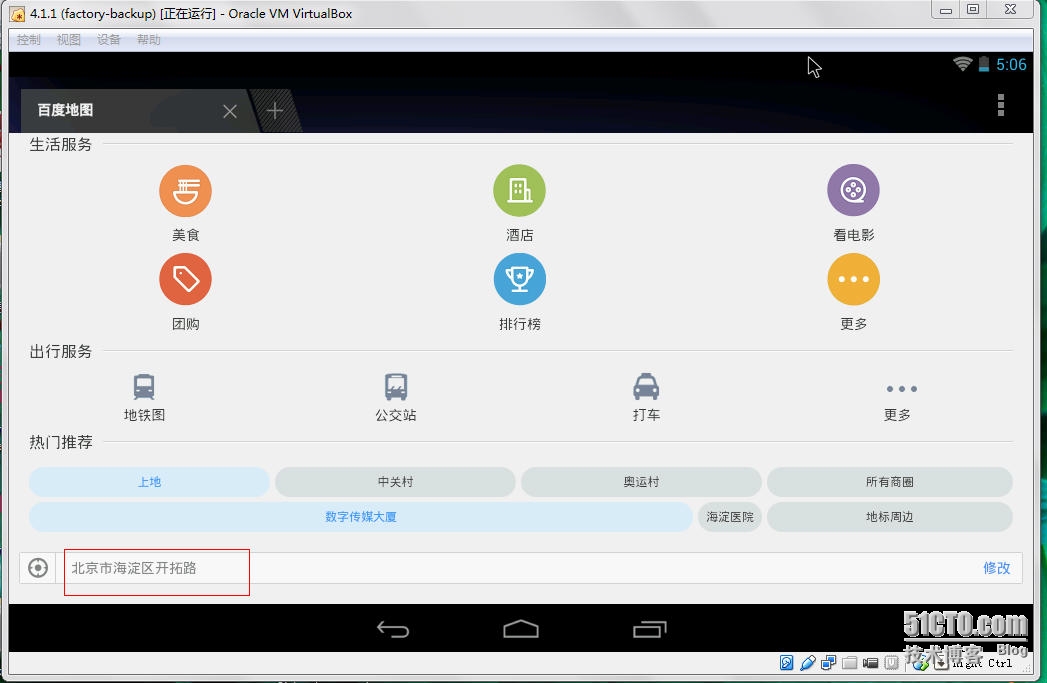This screenshot has height=683, width=1047.
Task: Tap the locate-me crosshair icon
Action: (38, 568)
